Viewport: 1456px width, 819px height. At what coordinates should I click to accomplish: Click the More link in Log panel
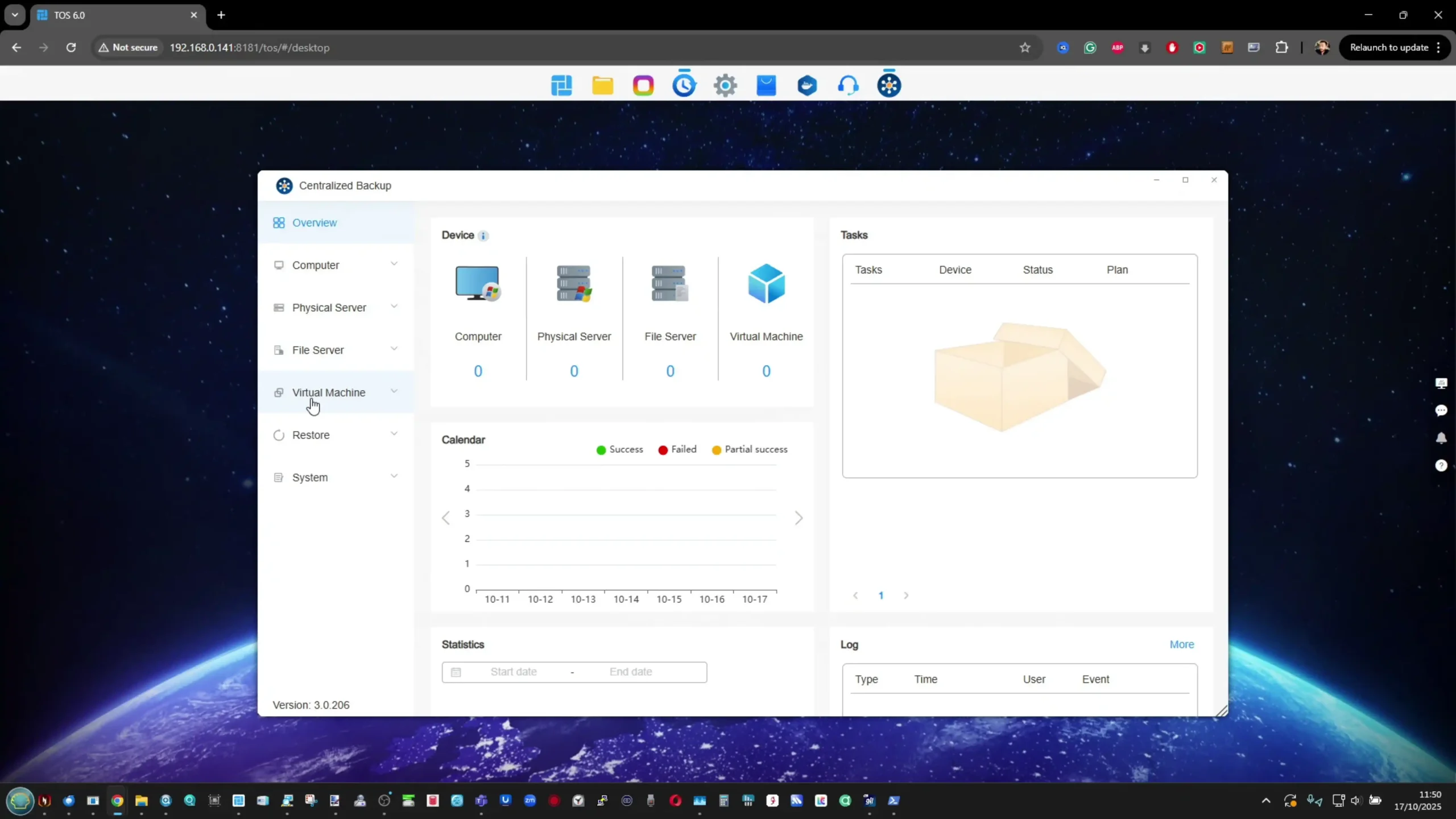1181,644
